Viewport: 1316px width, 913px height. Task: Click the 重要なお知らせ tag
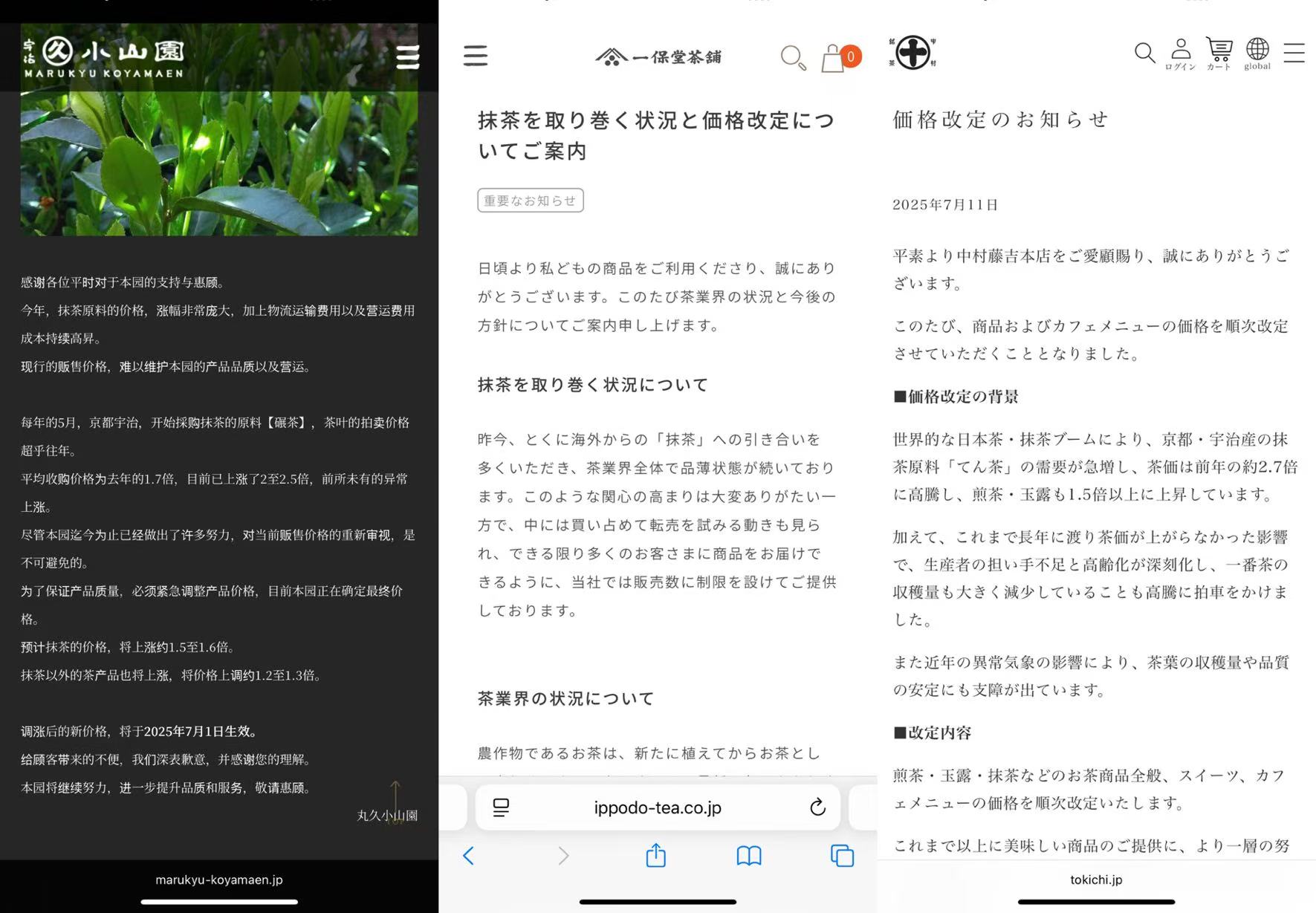point(531,201)
